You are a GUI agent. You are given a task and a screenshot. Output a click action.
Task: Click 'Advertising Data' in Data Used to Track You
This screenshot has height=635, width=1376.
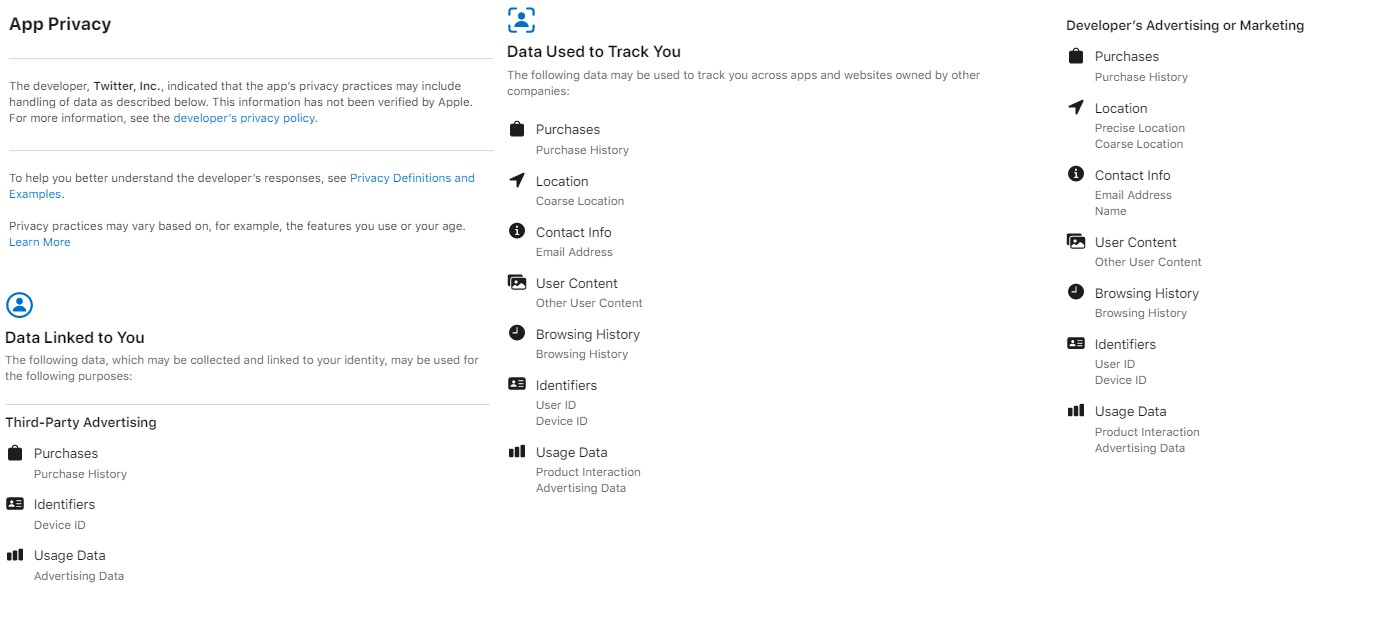click(581, 488)
